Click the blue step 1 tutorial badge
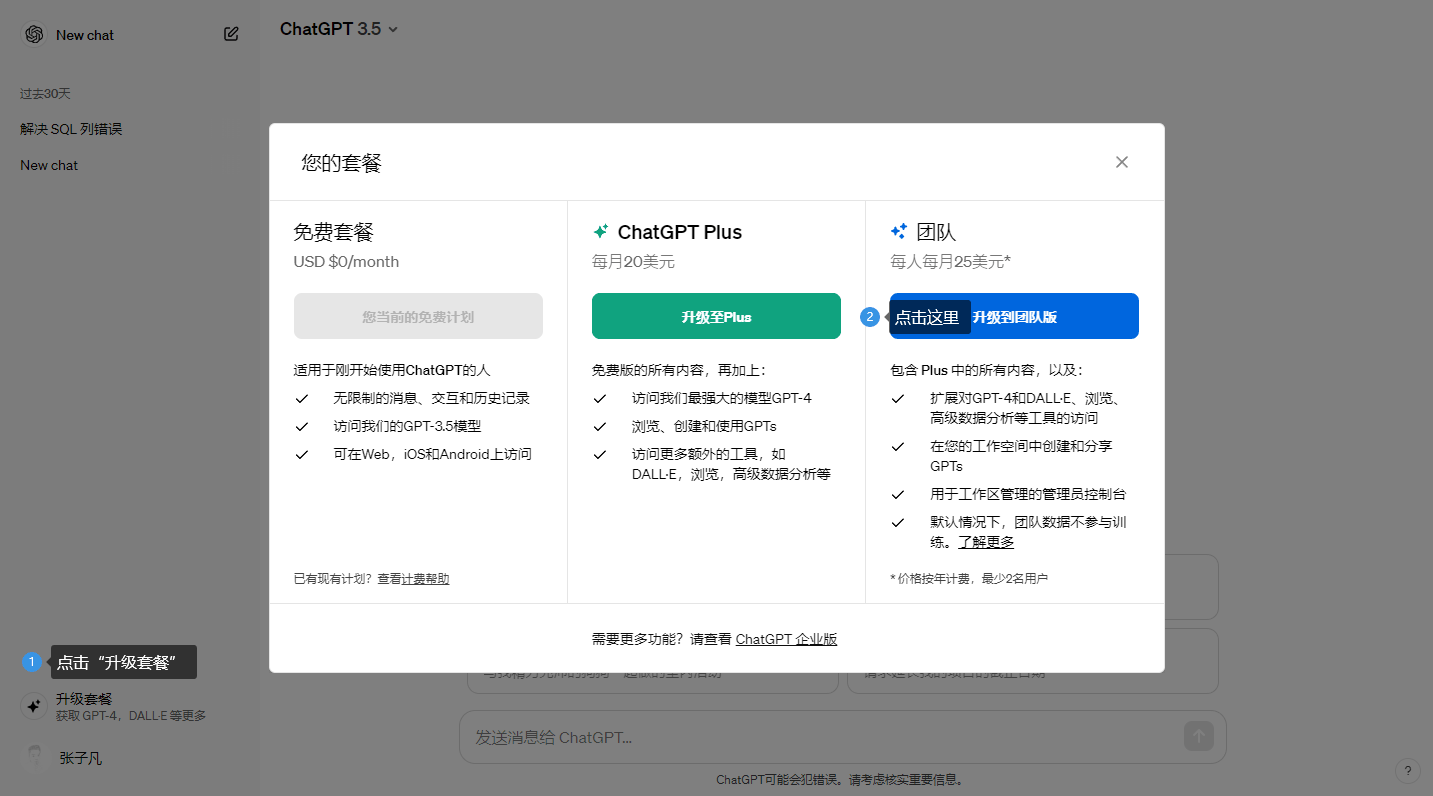The height and width of the screenshot is (796, 1433). coord(31,661)
